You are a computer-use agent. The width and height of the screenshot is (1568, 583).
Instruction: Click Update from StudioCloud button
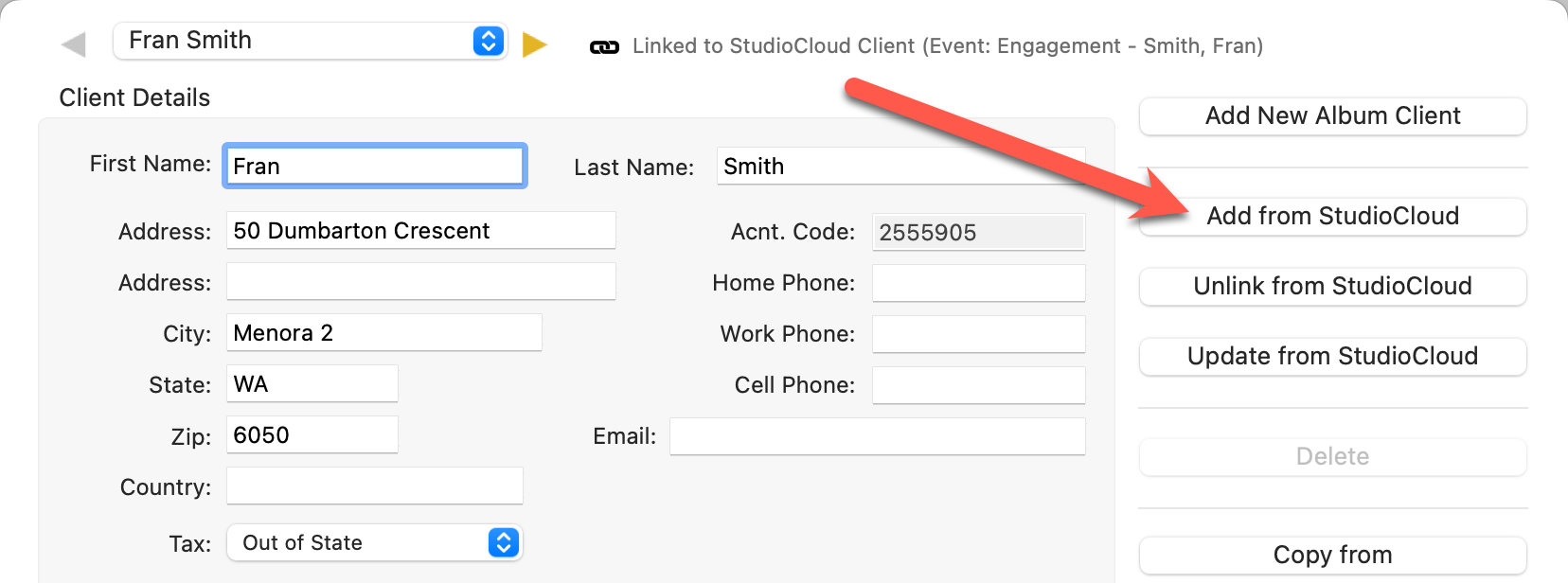pos(1332,357)
